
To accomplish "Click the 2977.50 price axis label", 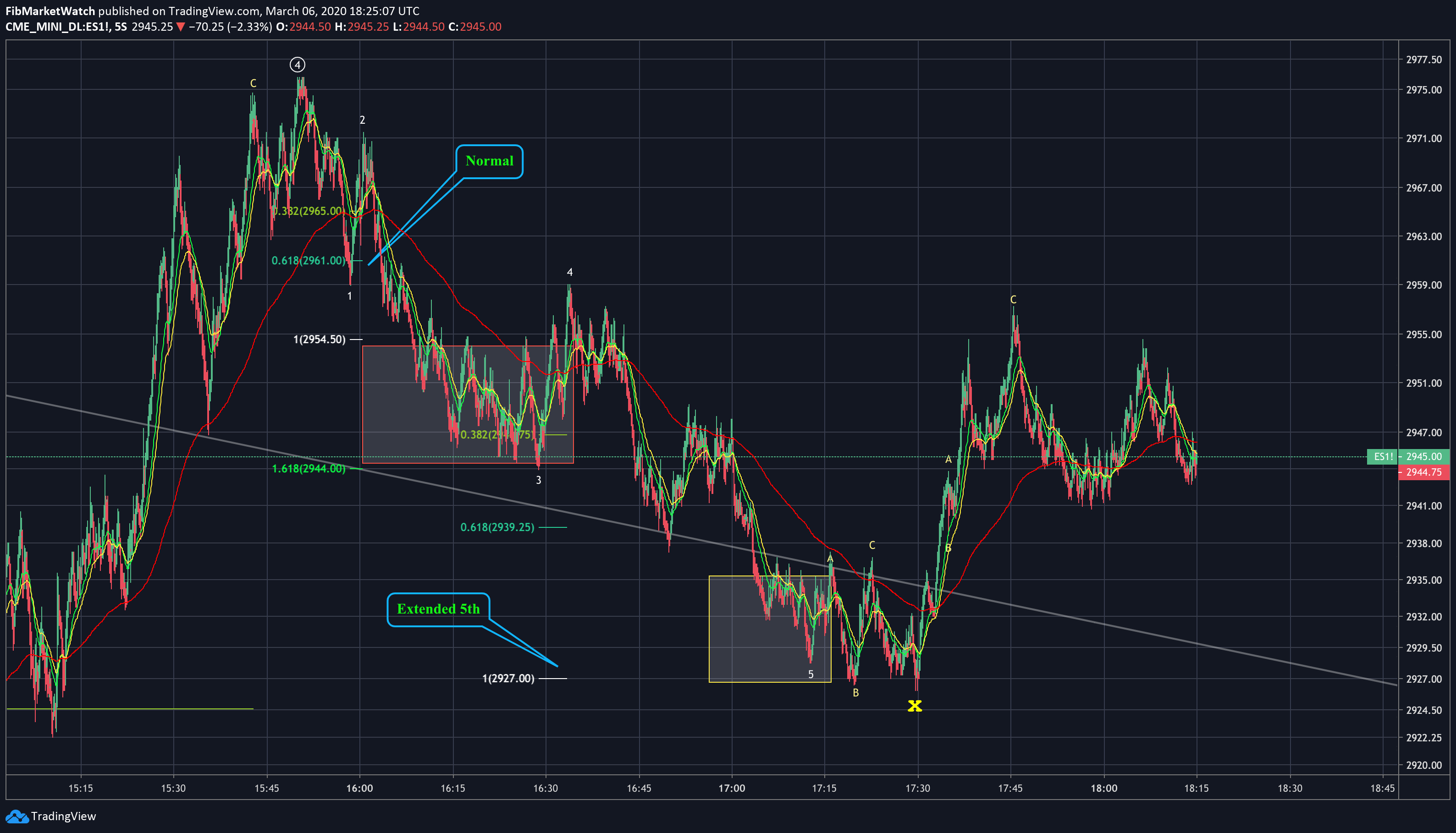I will click(1424, 60).
